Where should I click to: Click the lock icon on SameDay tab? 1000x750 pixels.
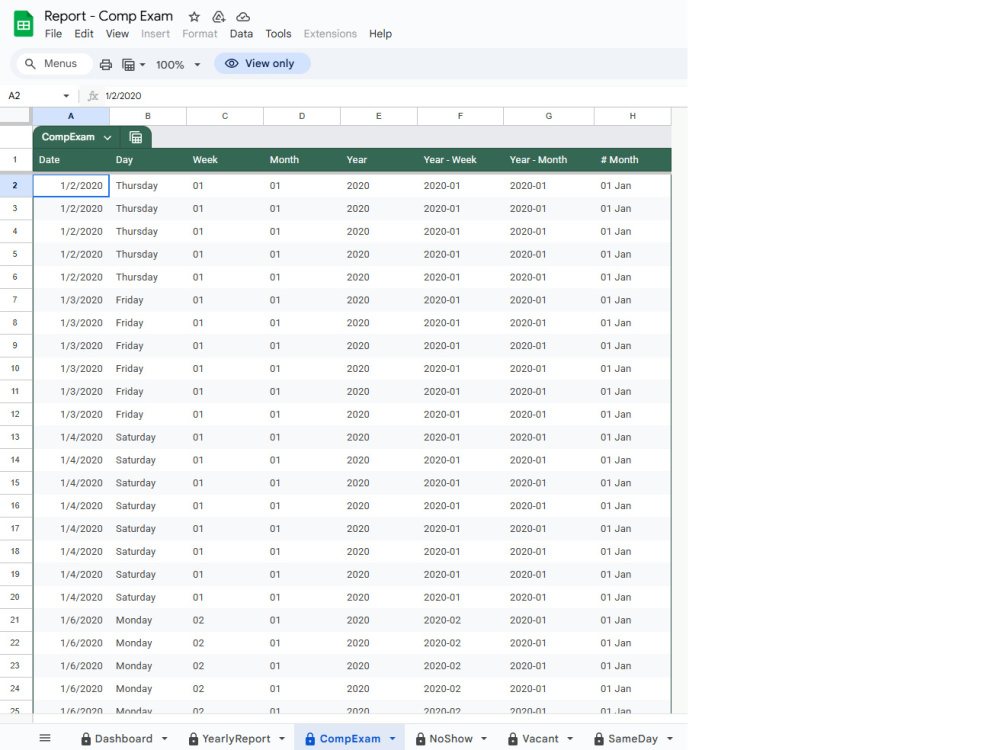(x=599, y=739)
